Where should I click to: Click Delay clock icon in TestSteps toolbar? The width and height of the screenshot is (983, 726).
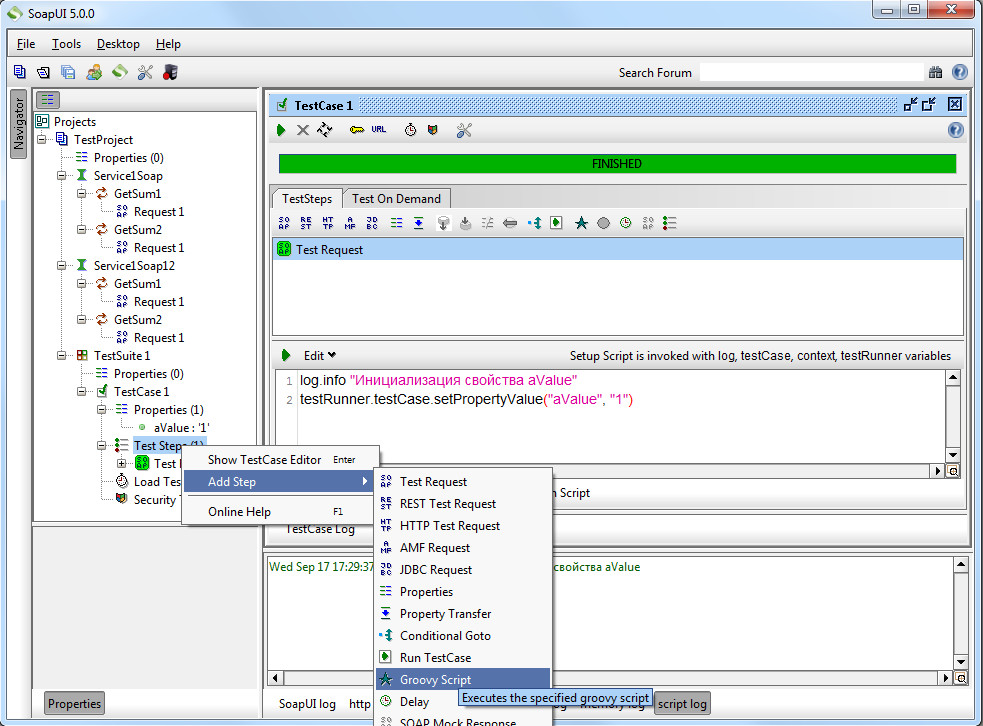click(x=626, y=223)
